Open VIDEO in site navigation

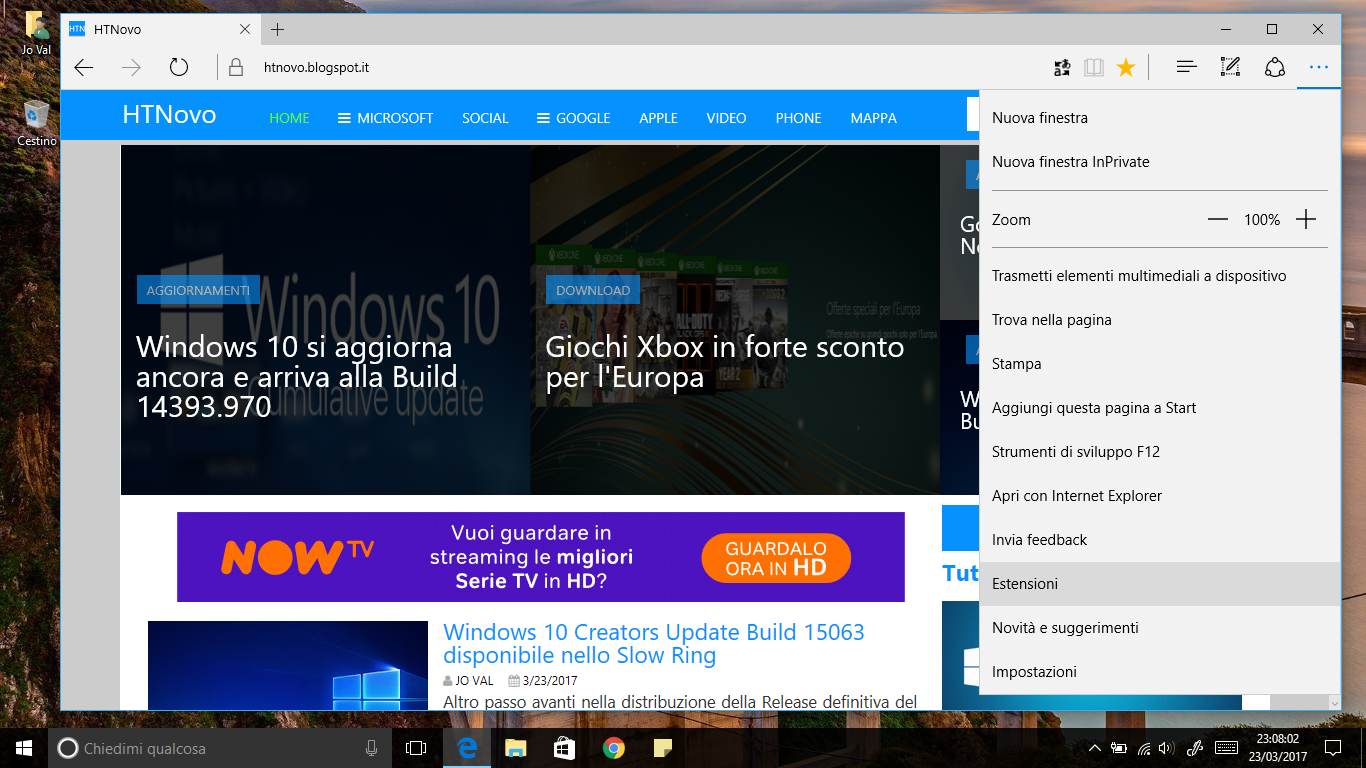click(x=726, y=118)
